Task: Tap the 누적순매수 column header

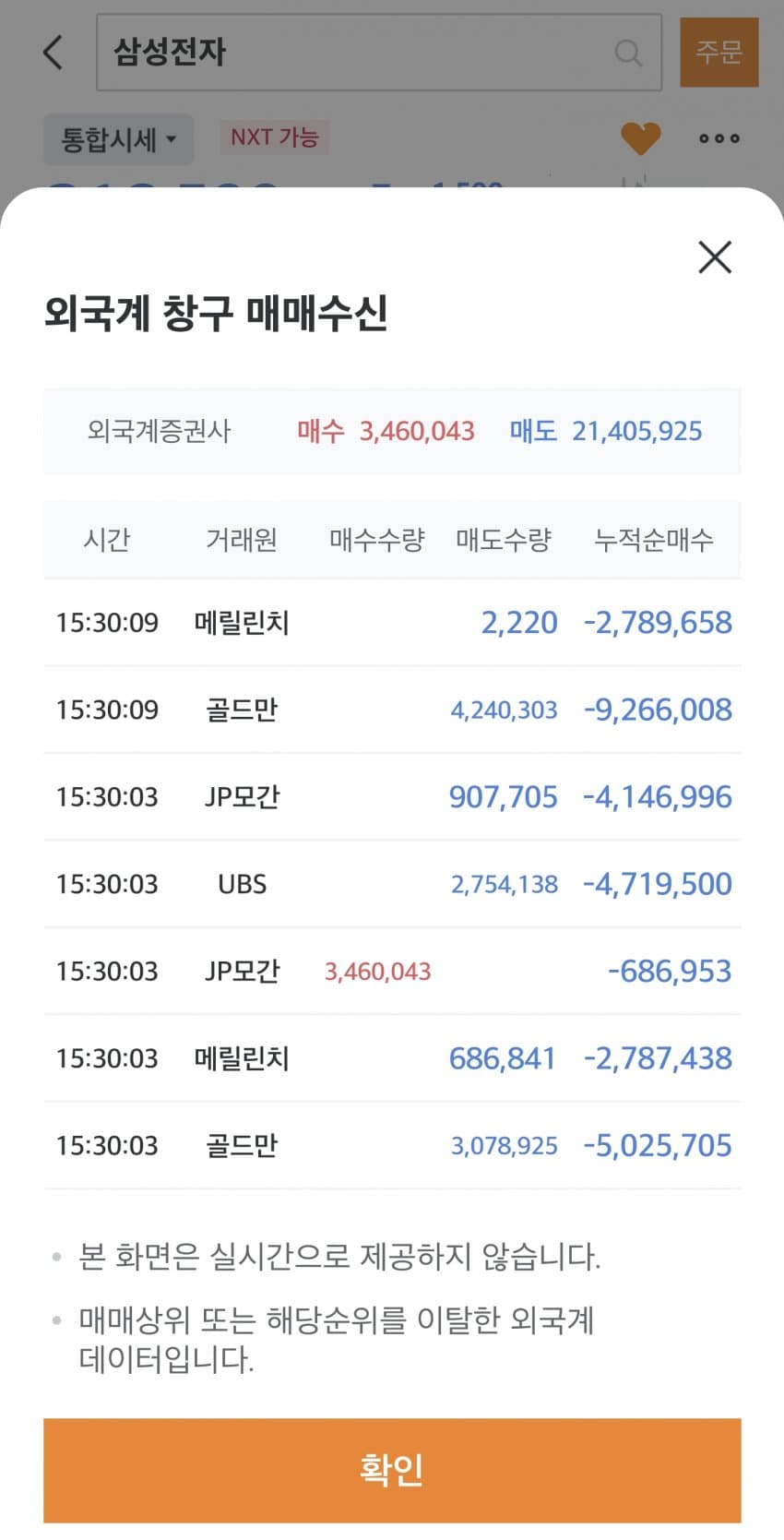Action: (x=653, y=540)
